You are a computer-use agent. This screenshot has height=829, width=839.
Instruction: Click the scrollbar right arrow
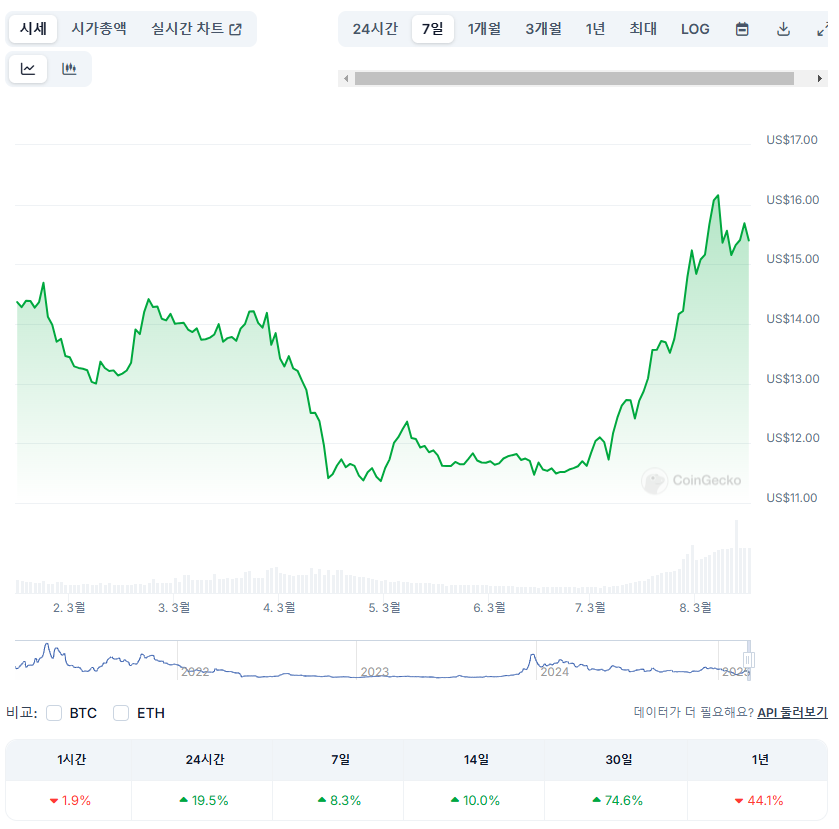pos(820,79)
